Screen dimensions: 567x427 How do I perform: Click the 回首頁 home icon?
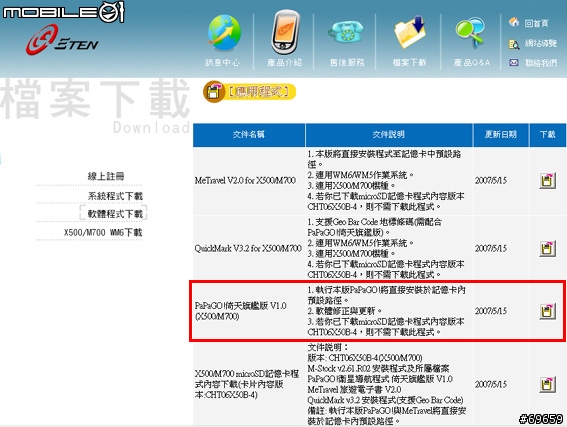(514, 22)
